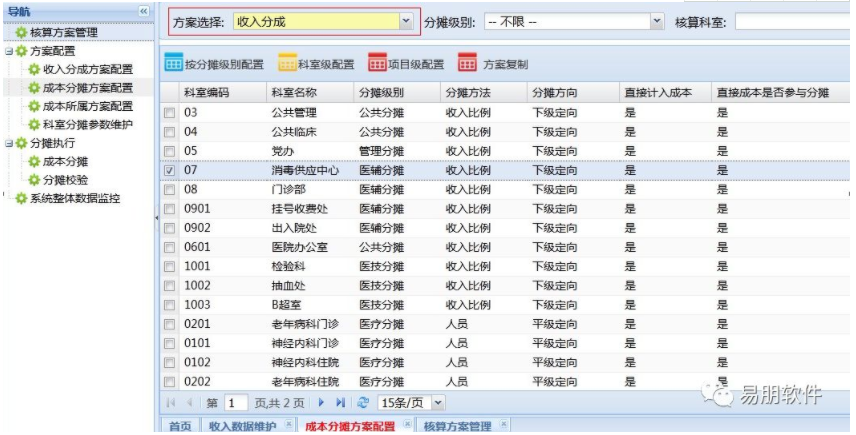Check the checkbox for row 03 公共管理
The image size is (856, 435).
point(170,113)
